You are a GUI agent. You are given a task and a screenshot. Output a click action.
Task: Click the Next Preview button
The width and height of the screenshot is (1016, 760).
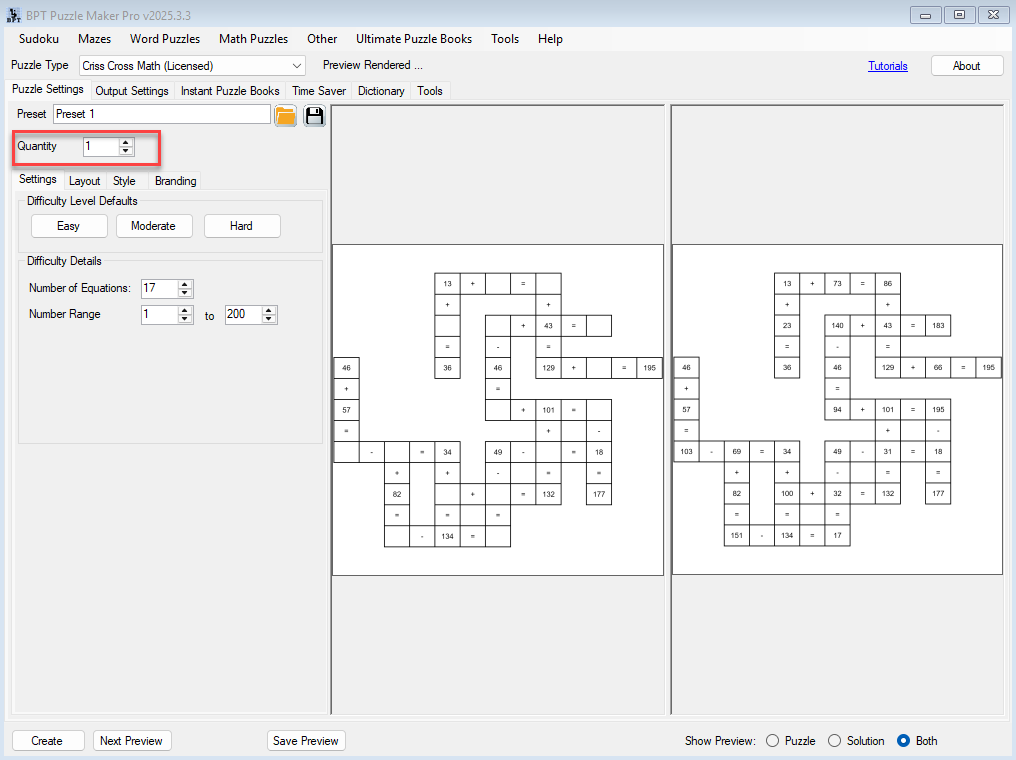click(132, 741)
